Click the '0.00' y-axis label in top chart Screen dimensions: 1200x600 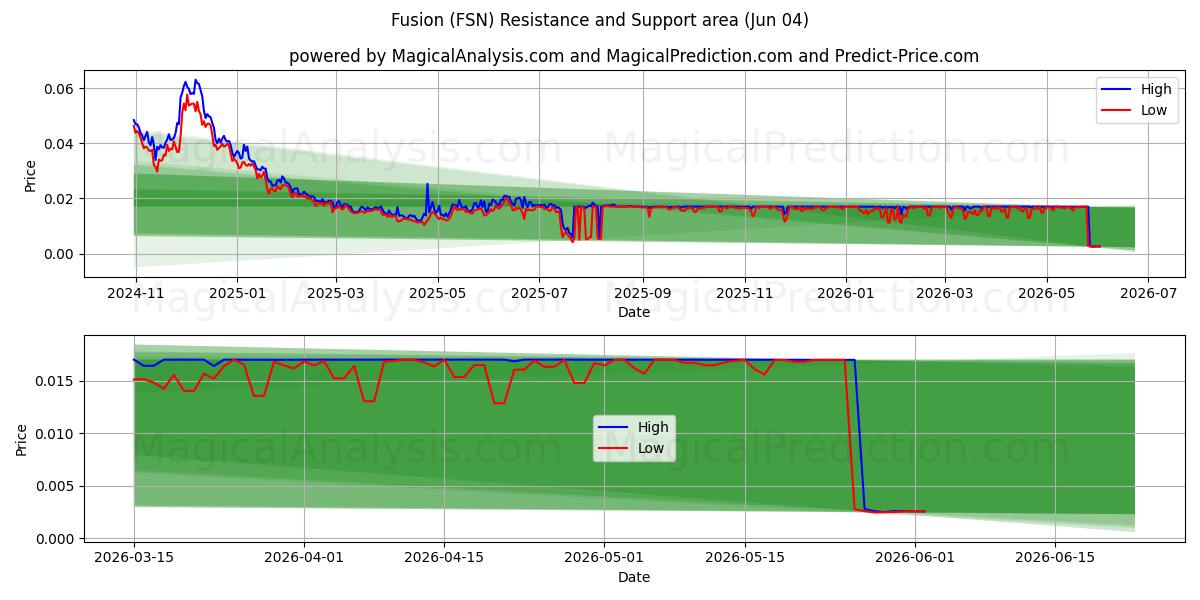coord(60,254)
